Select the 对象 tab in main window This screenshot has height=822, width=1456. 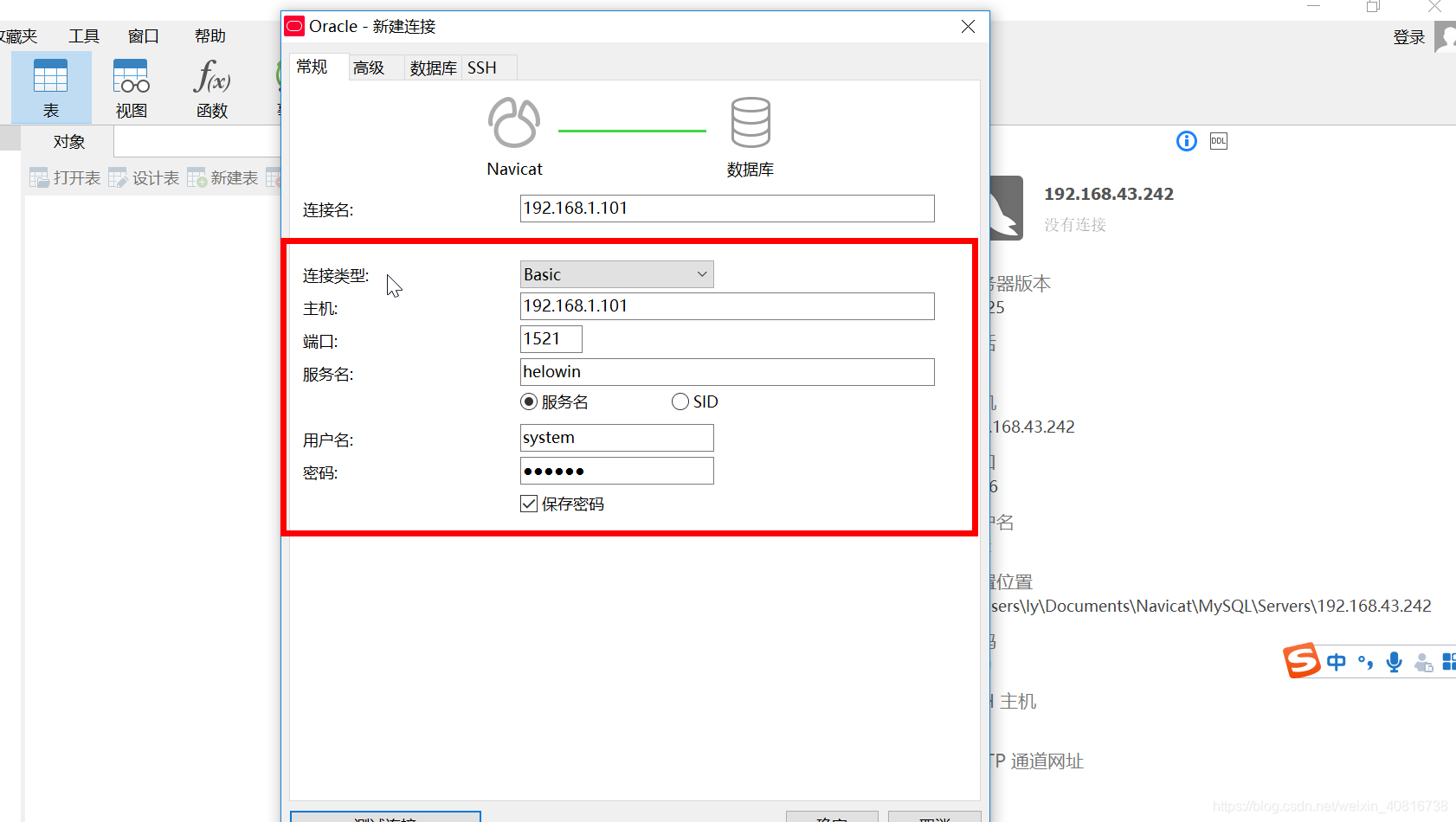tap(68, 142)
